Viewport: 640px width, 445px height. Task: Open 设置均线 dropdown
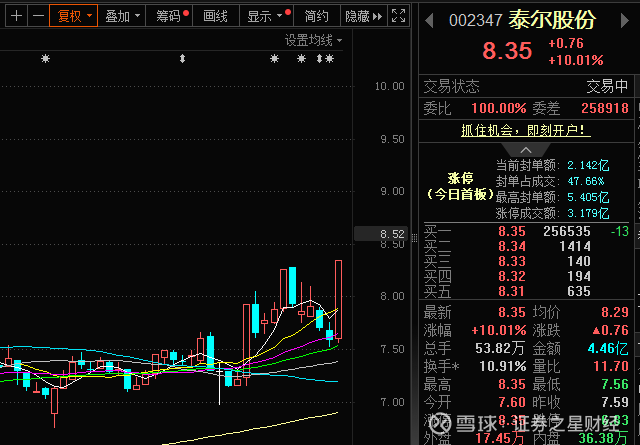(x=313, y=40)
